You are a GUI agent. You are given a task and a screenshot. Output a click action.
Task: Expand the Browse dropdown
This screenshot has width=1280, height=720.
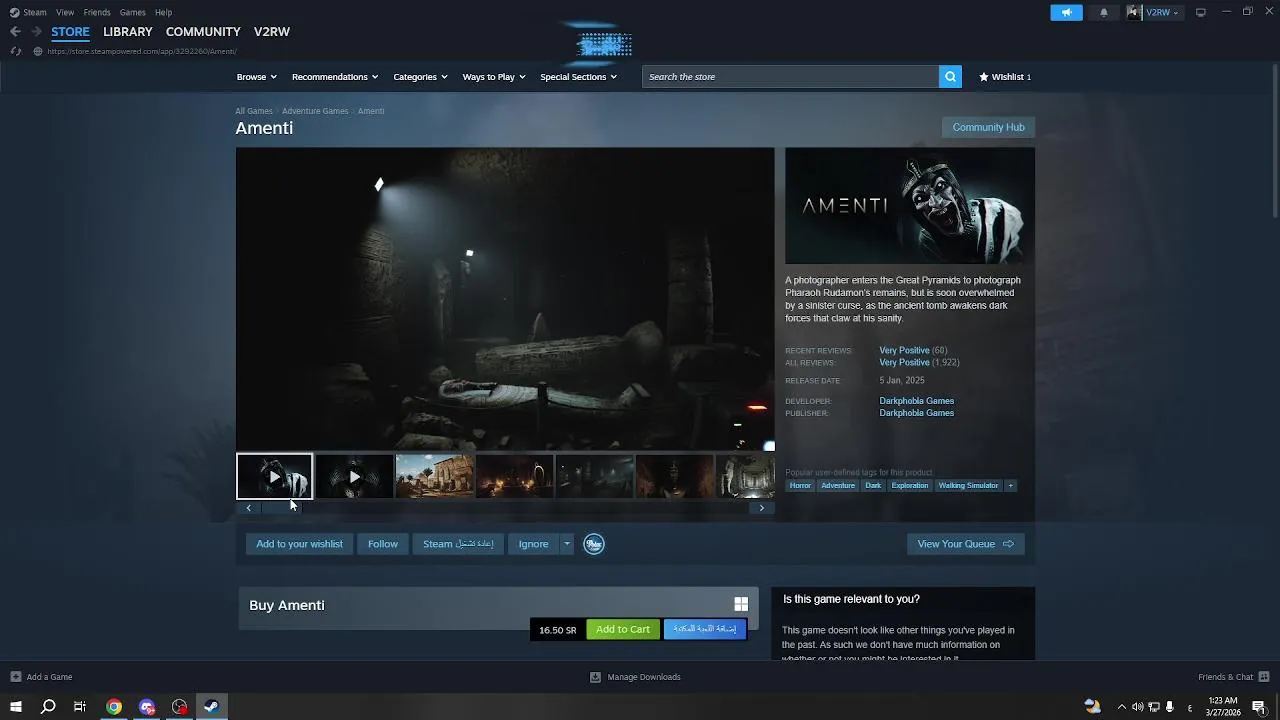[257, 77]
